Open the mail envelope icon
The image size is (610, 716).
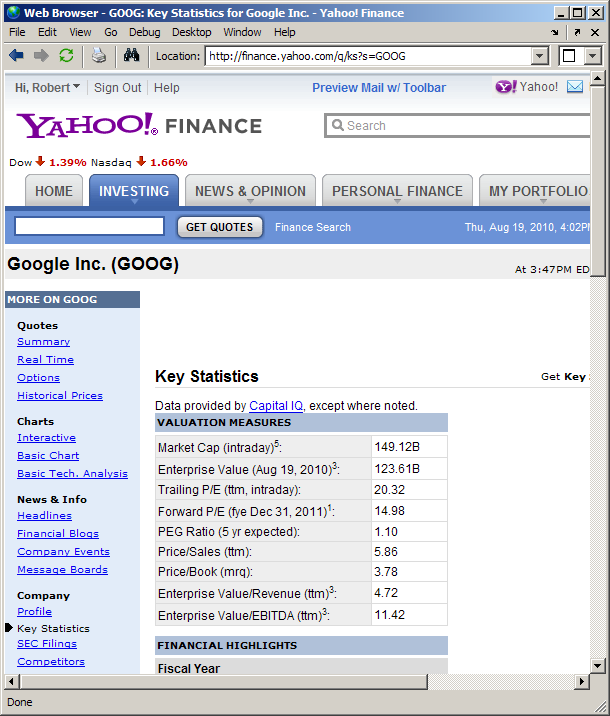pos(575,87)
